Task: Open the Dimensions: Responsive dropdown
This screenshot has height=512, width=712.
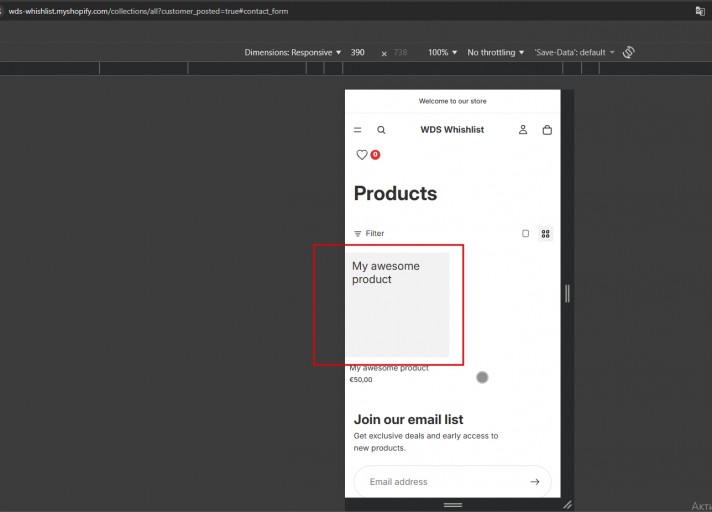Action: 293,53
